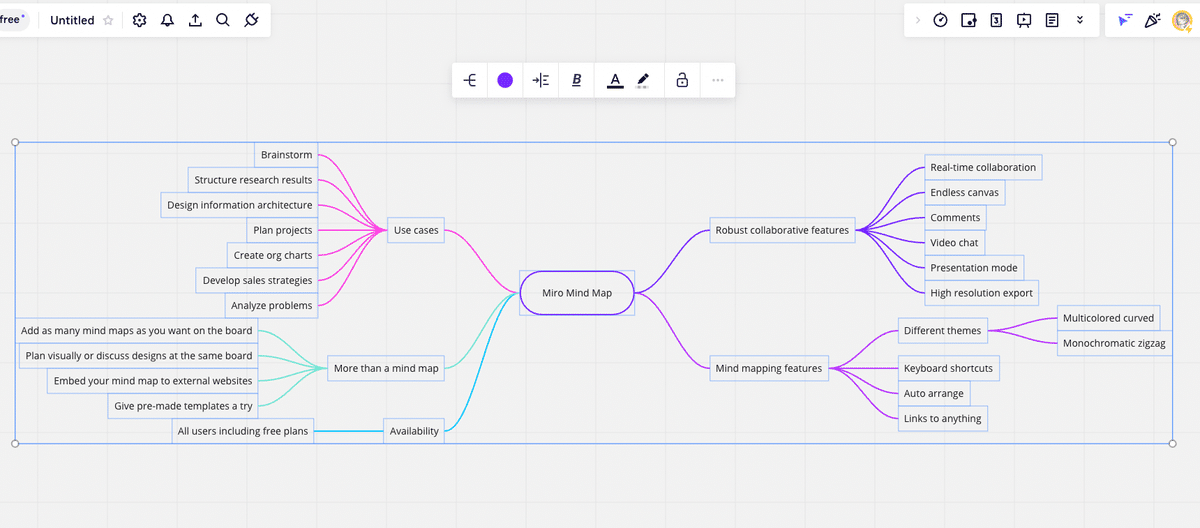Click the export board upload icon
This screenshot has height=528, width=1200.
[195, 20]
